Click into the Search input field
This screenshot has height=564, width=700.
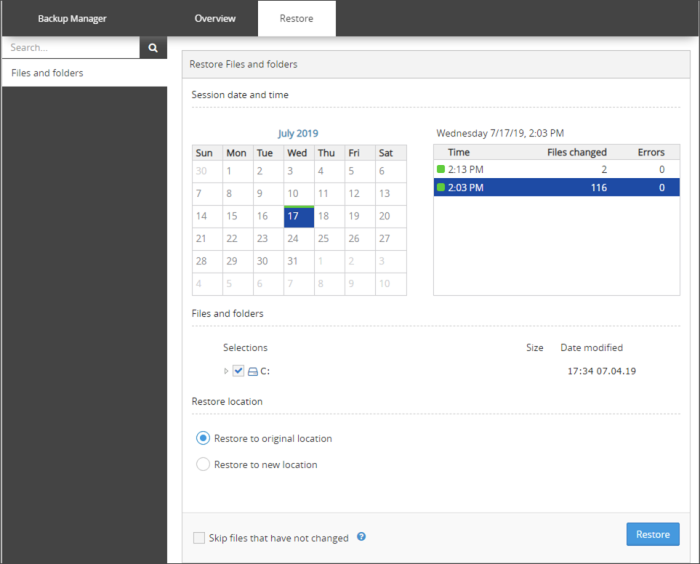click(70, 47)
